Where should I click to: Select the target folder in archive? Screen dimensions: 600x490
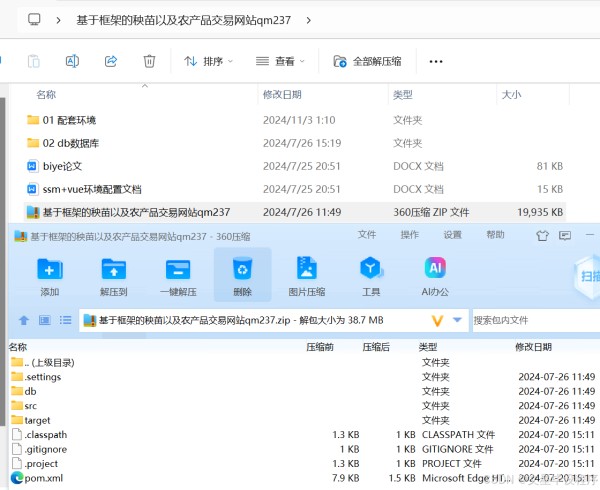coord(31,420)
